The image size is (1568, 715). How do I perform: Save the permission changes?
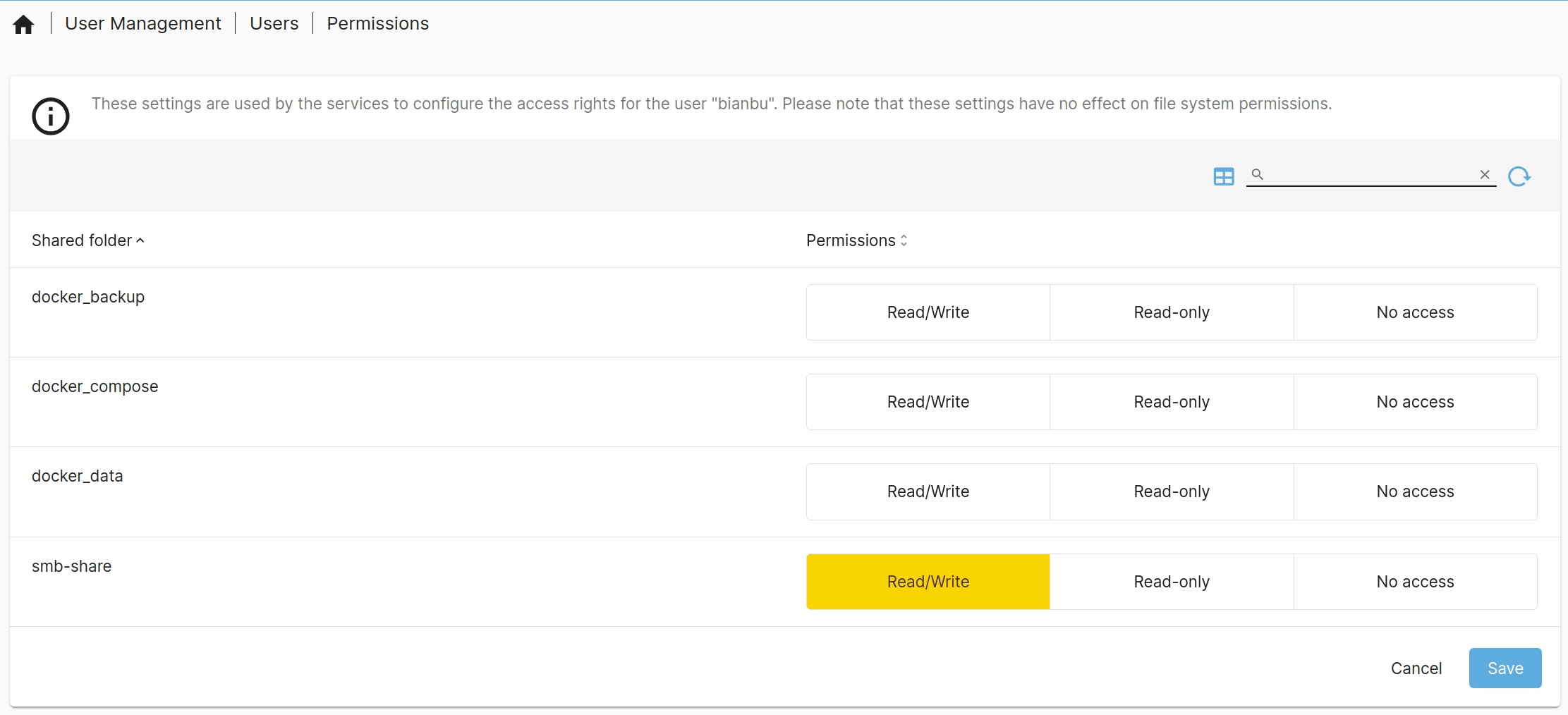(1505, 668)
